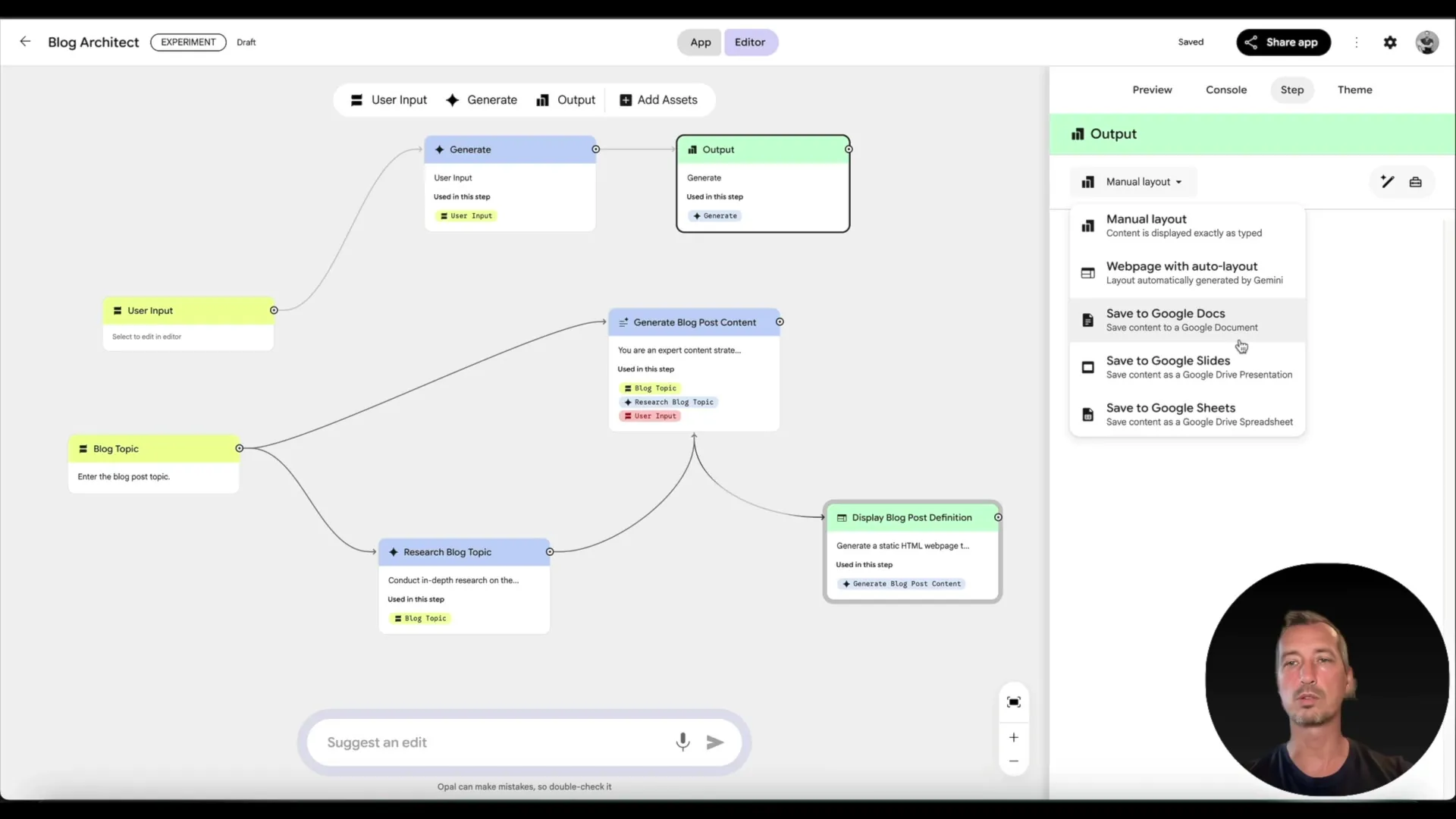
Task: Switch to Editor mode
Action: point(750,42)
